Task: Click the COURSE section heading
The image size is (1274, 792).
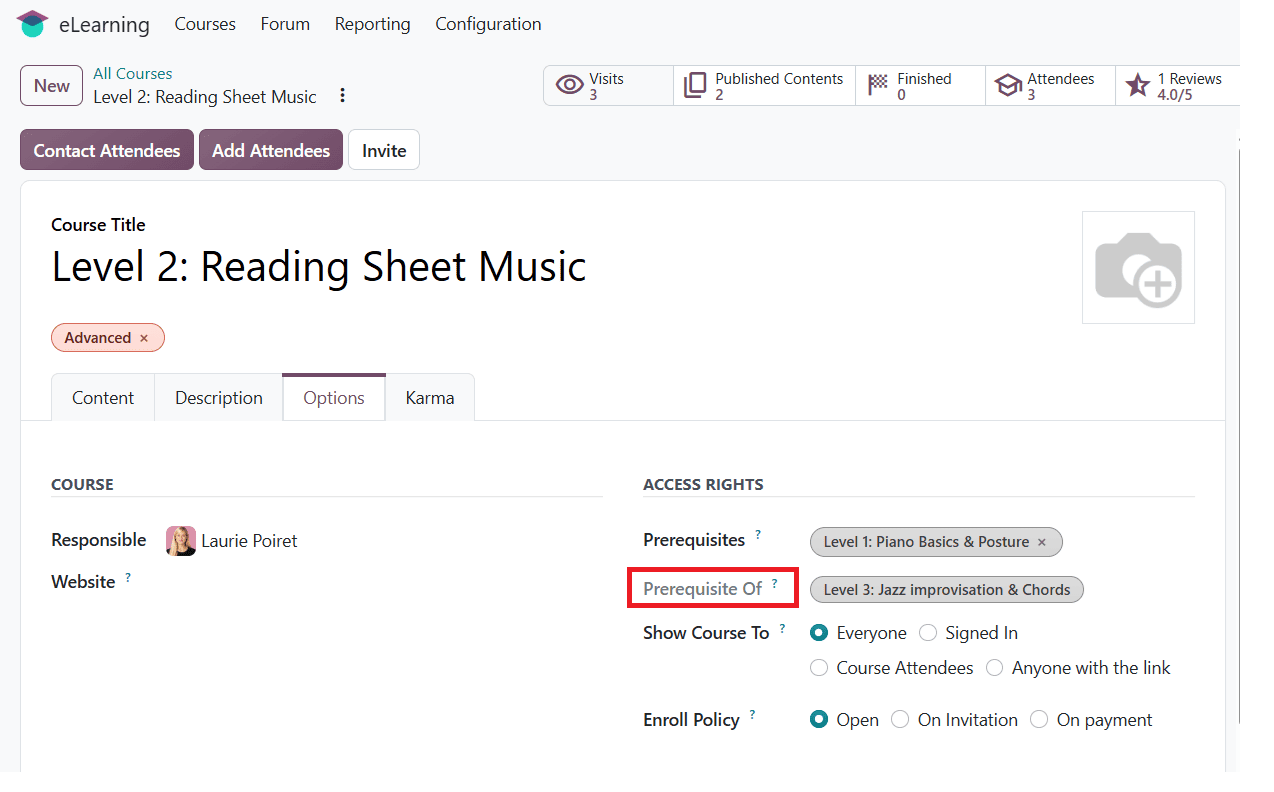Action: click(82, 485)
